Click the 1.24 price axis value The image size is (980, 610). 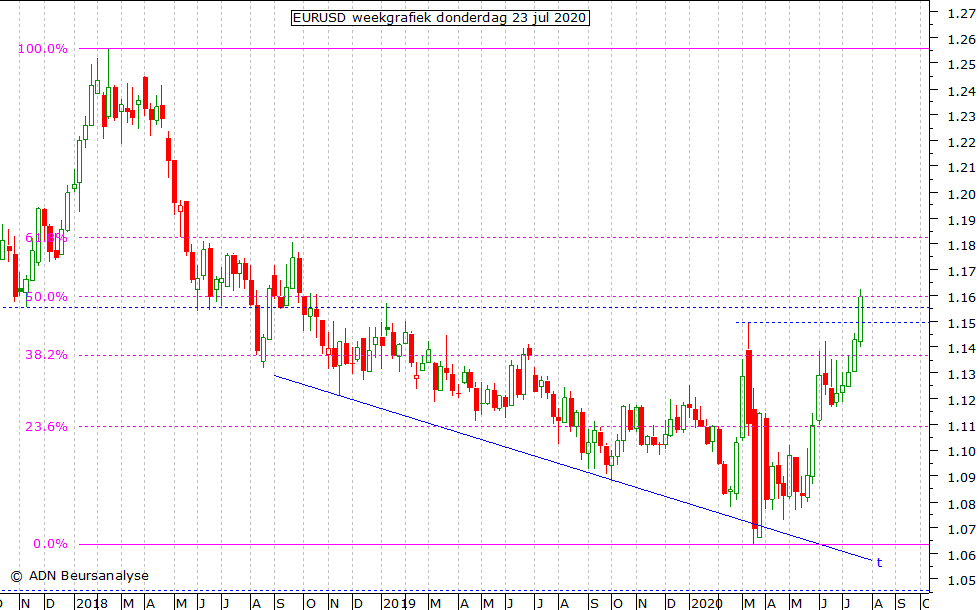point(961,91)
